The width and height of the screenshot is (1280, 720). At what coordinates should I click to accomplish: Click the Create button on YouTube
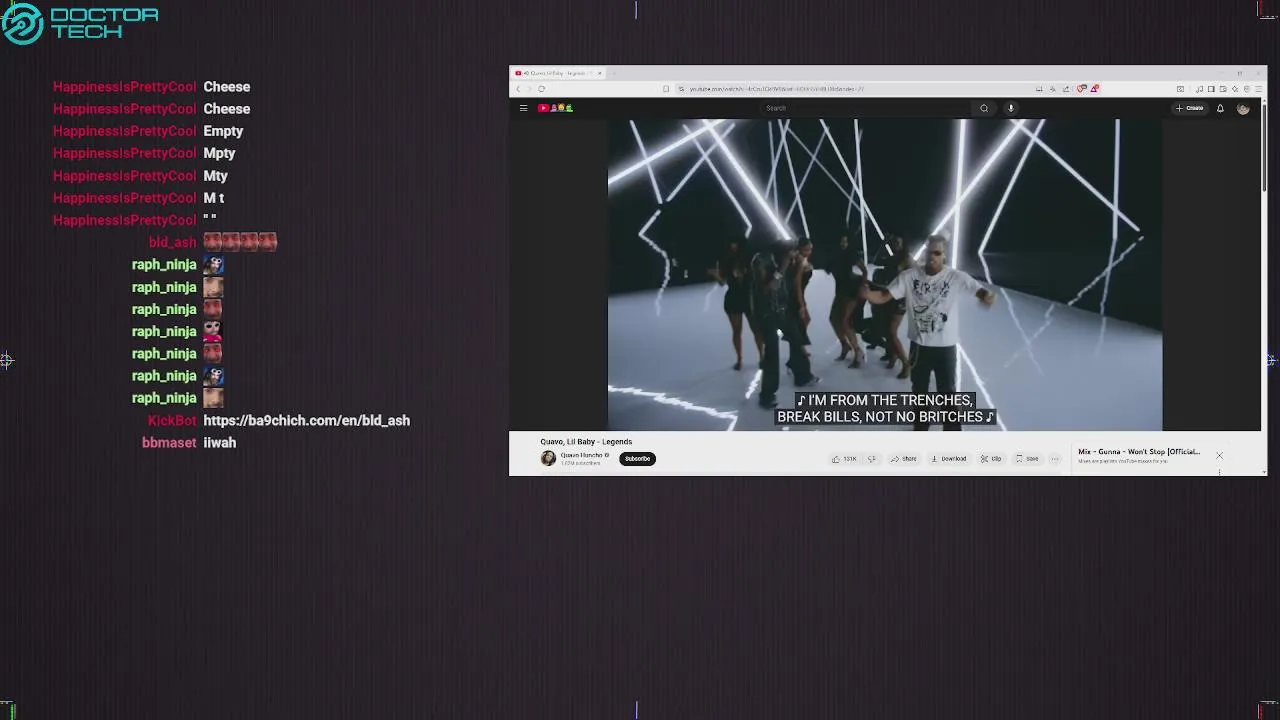tap(1190, 108)
